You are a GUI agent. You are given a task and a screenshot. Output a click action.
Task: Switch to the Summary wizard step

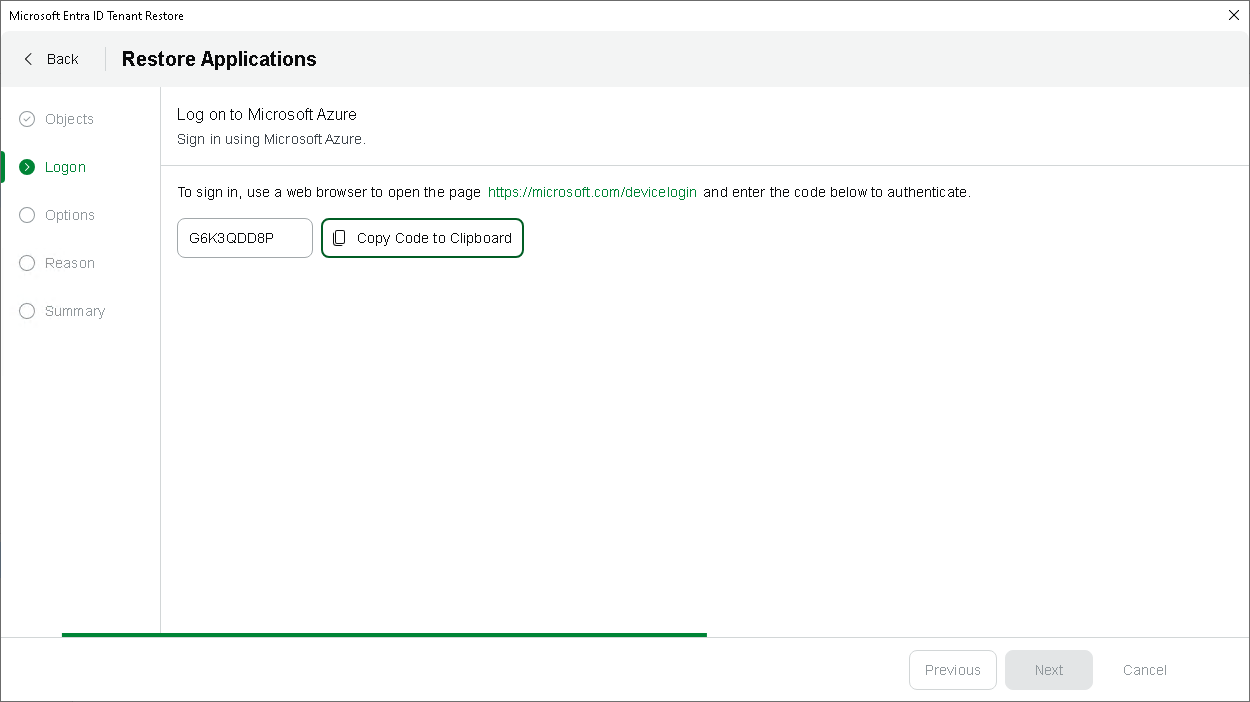pyautogui.click(x=75, y=311)
